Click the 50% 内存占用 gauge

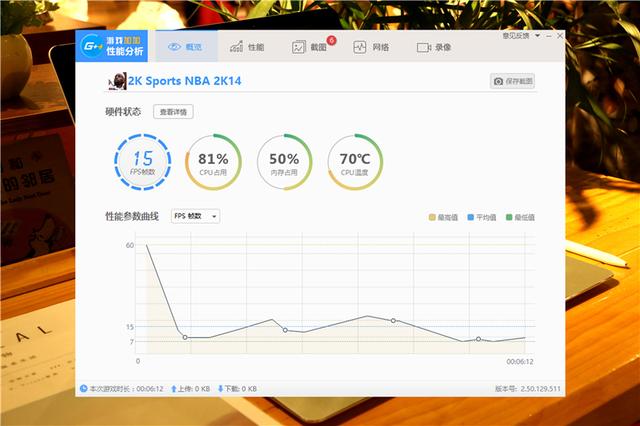[284, 162]
